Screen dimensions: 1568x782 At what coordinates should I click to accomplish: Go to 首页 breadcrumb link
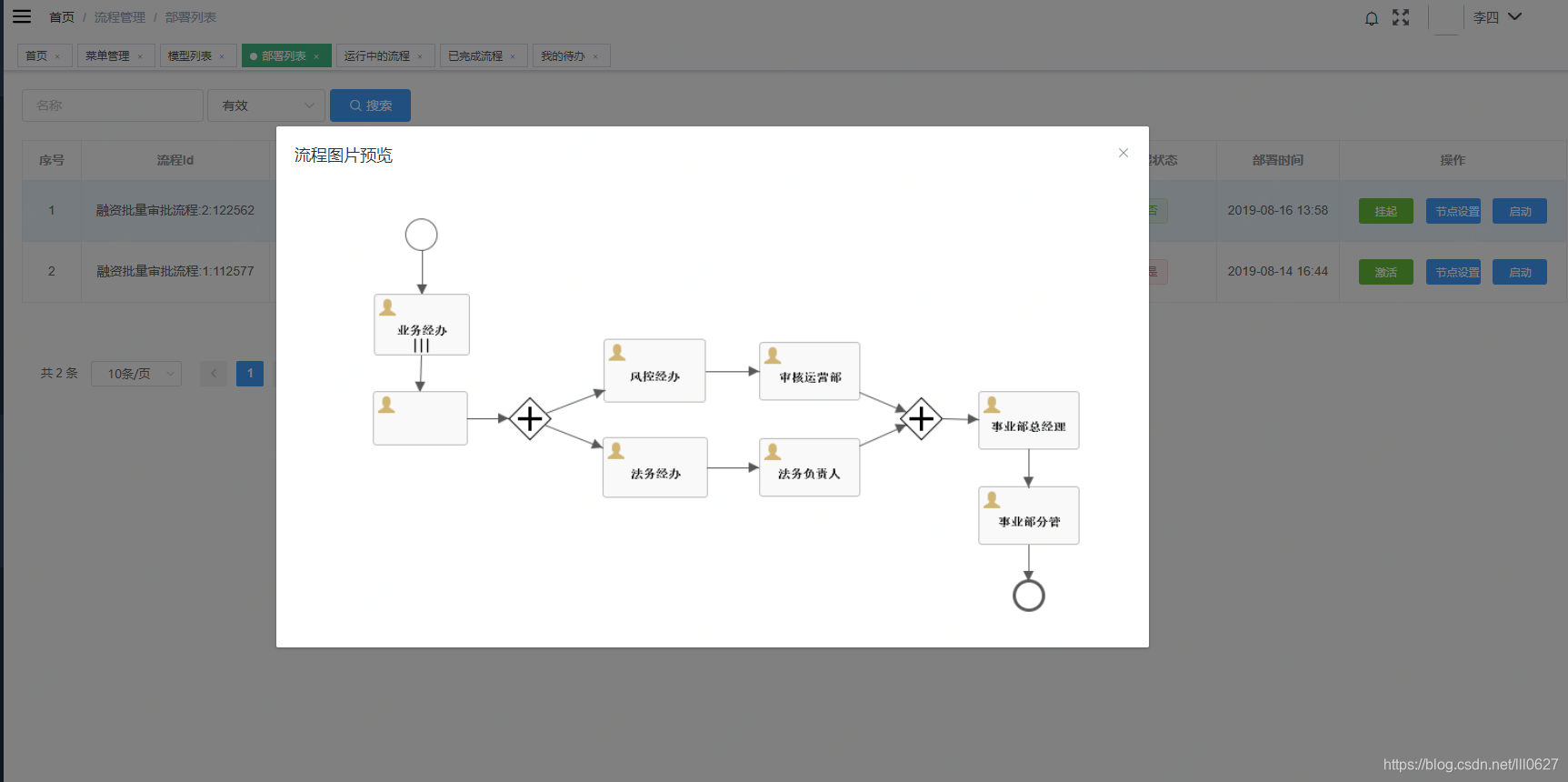click(x=62, y=17)
